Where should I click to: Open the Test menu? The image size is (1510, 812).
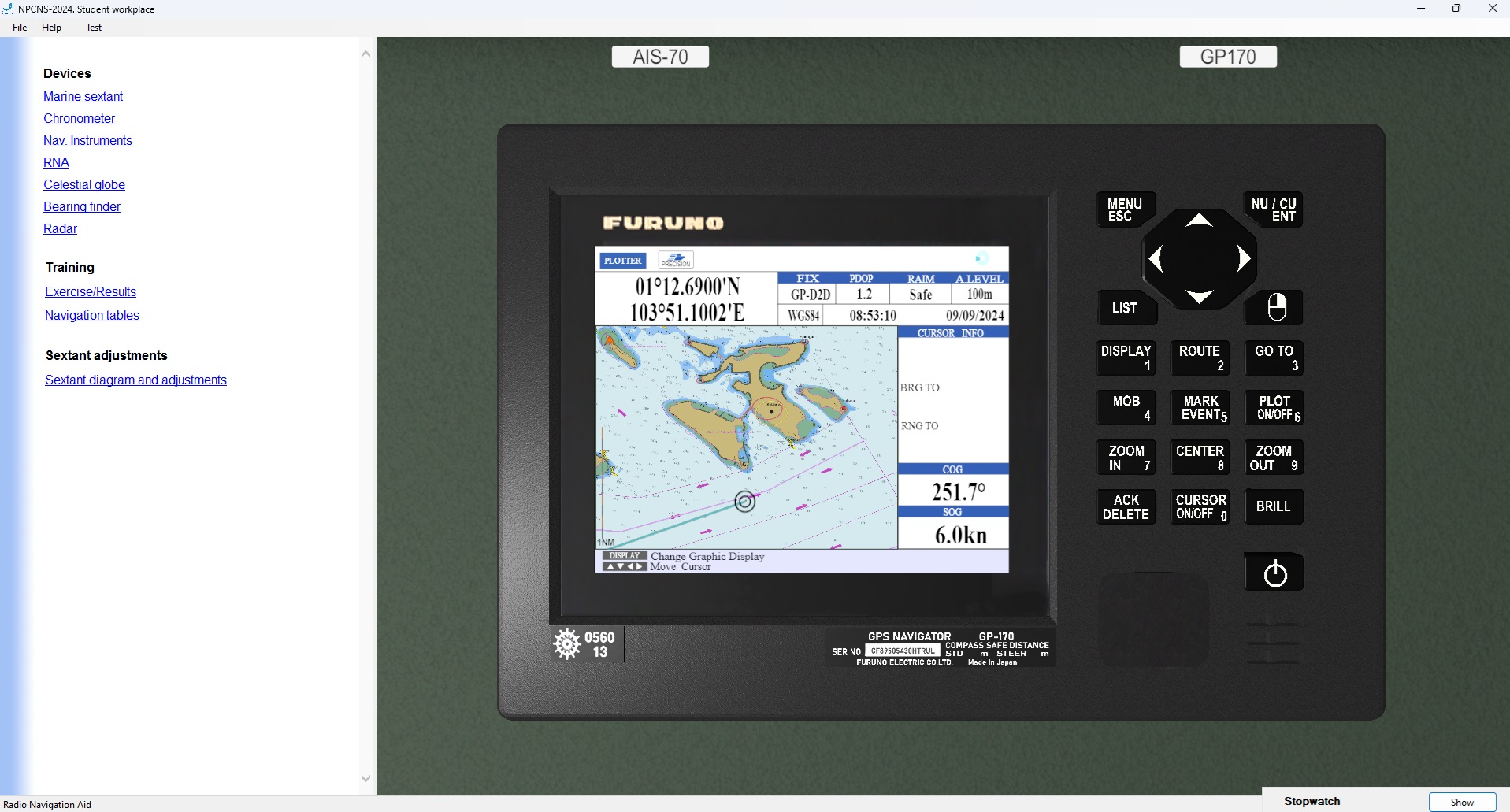94,28
